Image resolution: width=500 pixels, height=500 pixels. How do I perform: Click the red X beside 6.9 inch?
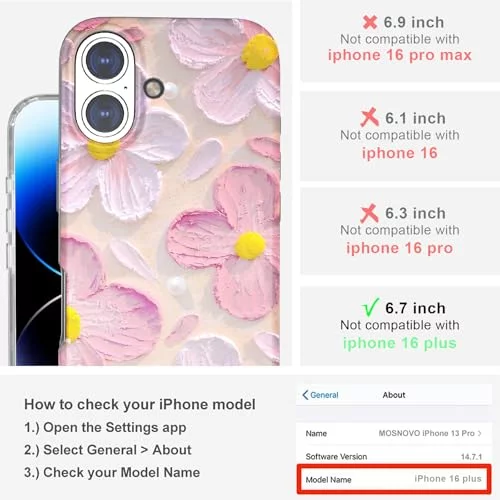[x=370, y=22]
